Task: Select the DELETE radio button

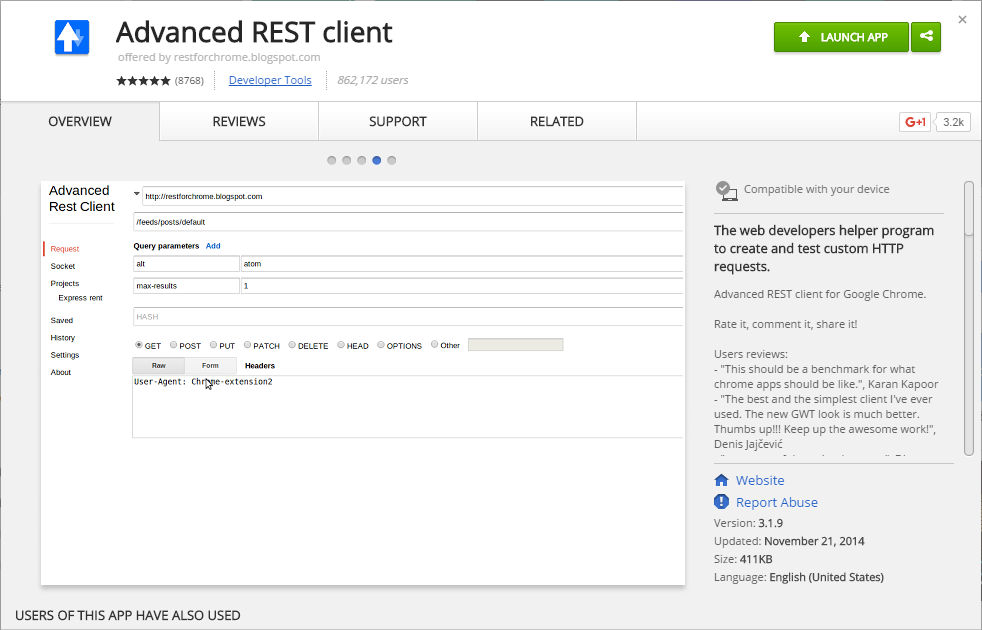Action: (x=292, y=344)
